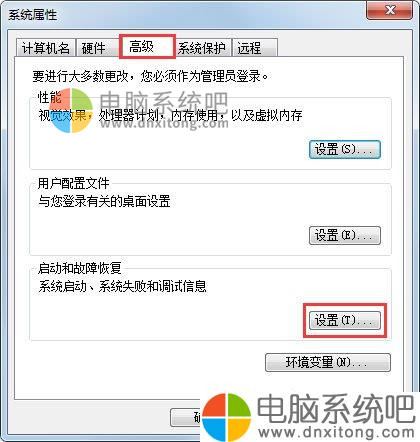This screenshot has height=442, width=420.
Task: Click user profile 设置(E) button
Action: [x=344, y=235]
